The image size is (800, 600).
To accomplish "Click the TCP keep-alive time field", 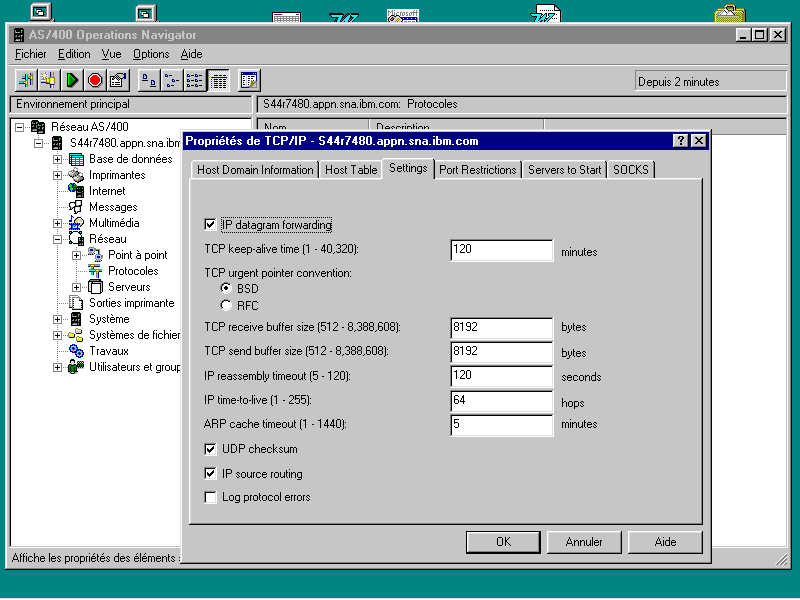I will point(502,250).
